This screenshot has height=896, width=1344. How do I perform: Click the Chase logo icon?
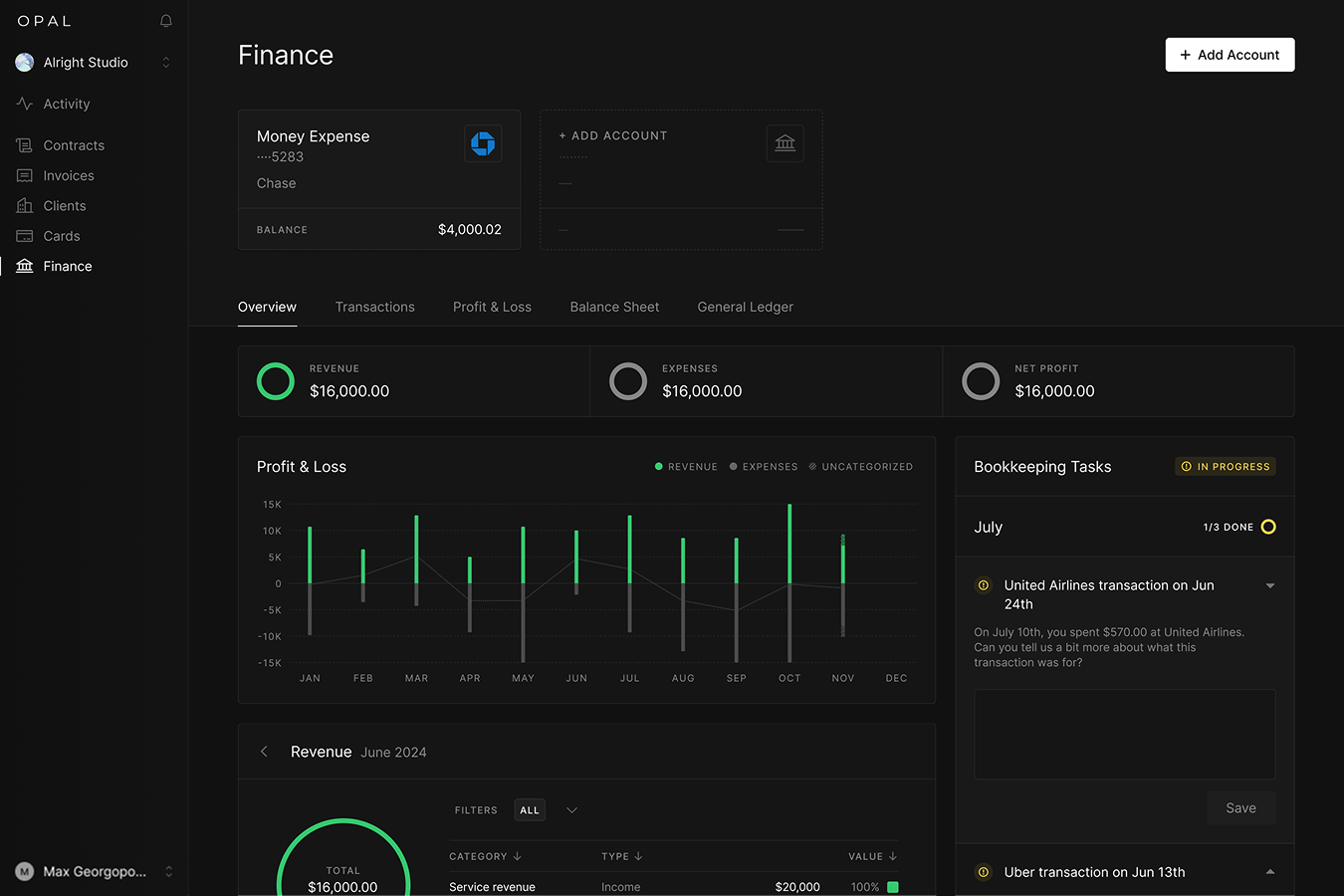click(483, 144)
